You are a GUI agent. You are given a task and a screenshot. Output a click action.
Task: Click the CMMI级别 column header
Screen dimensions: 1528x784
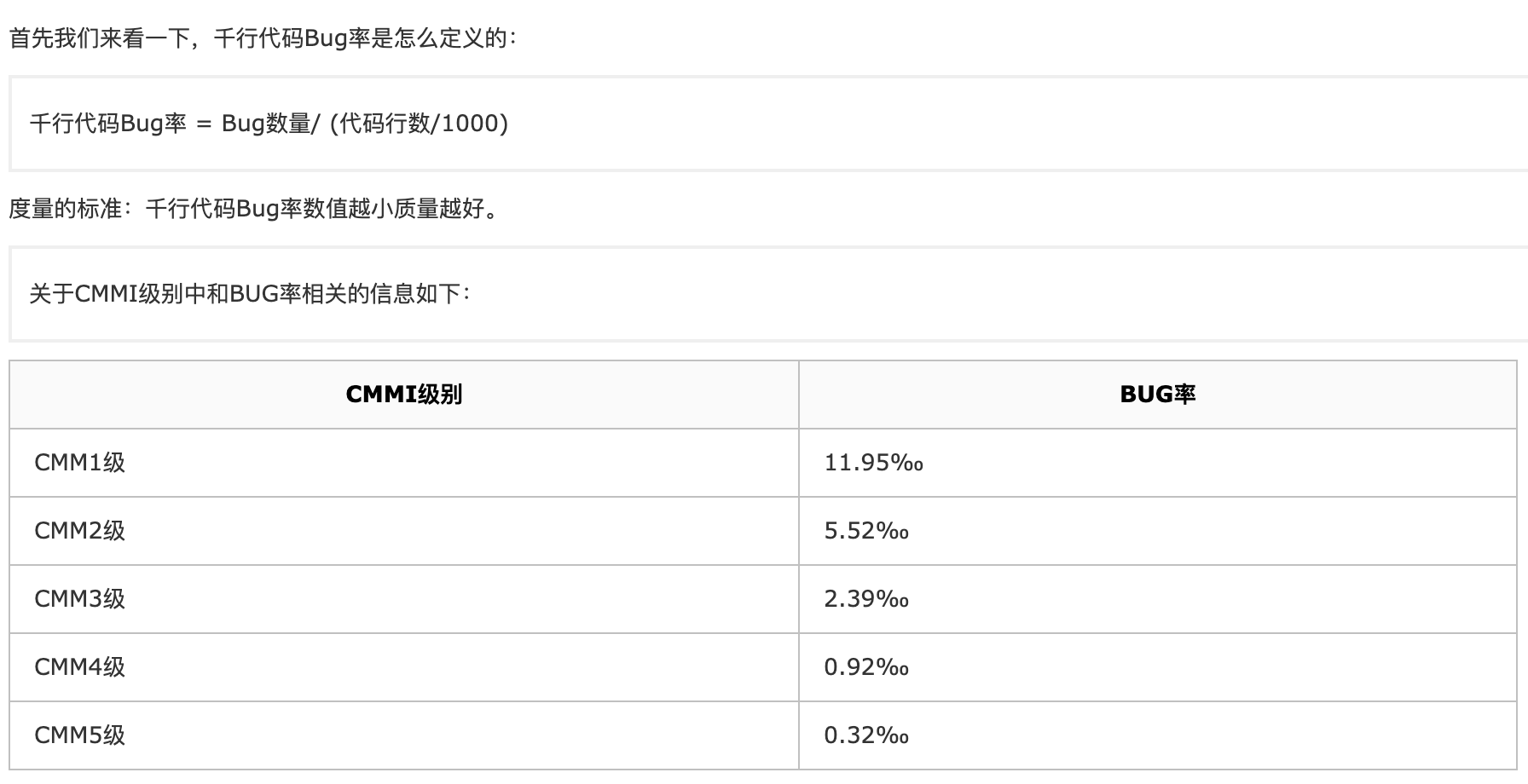(x=403, y=395)
